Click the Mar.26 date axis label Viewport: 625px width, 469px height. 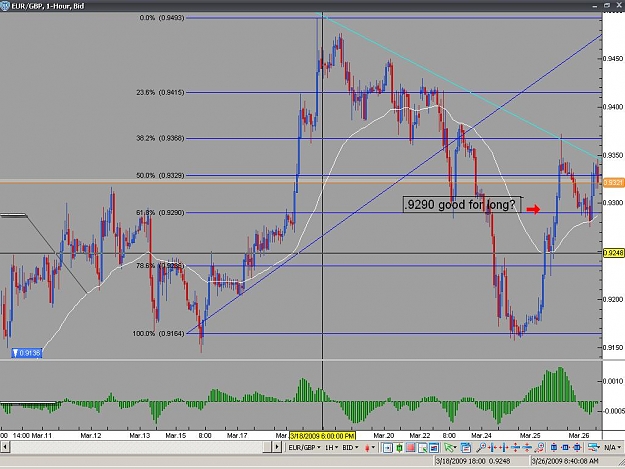click(x=579, y=436)
